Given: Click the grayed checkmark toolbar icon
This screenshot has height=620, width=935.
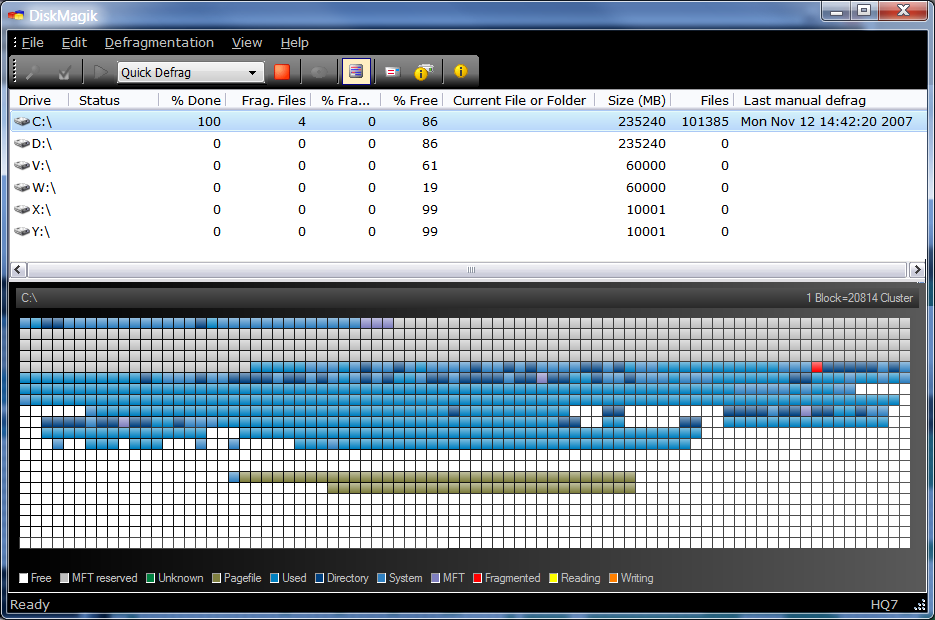Looking at the screenshot, I should pyautogui.click(x=64, y=72).
